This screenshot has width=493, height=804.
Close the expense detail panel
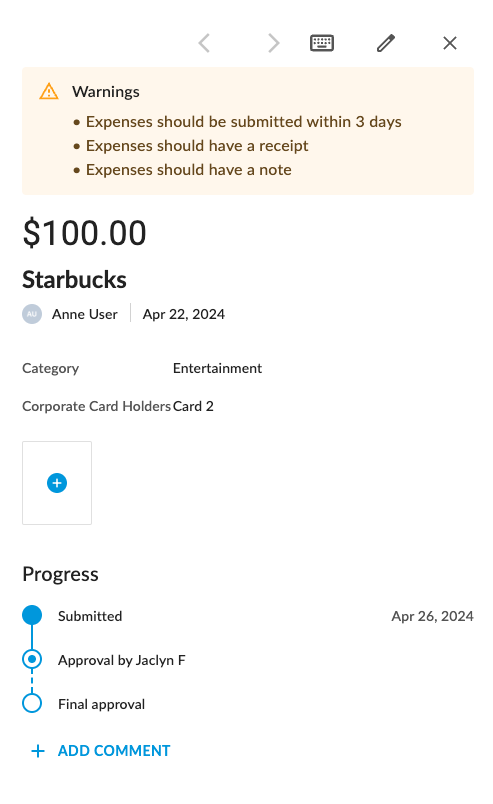click(450, 43)
